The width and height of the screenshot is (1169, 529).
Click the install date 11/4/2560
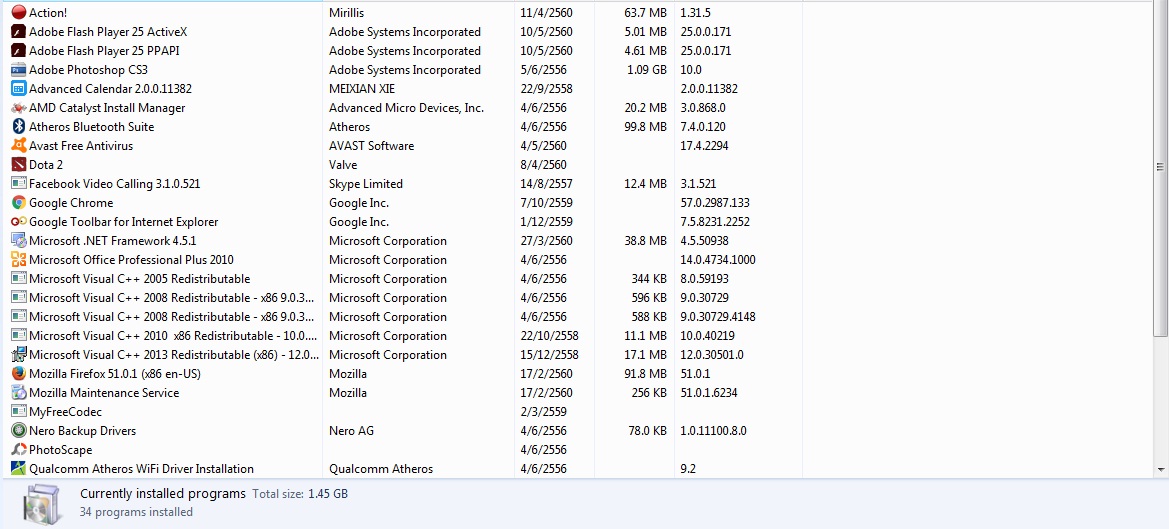(x=546, y=13)
